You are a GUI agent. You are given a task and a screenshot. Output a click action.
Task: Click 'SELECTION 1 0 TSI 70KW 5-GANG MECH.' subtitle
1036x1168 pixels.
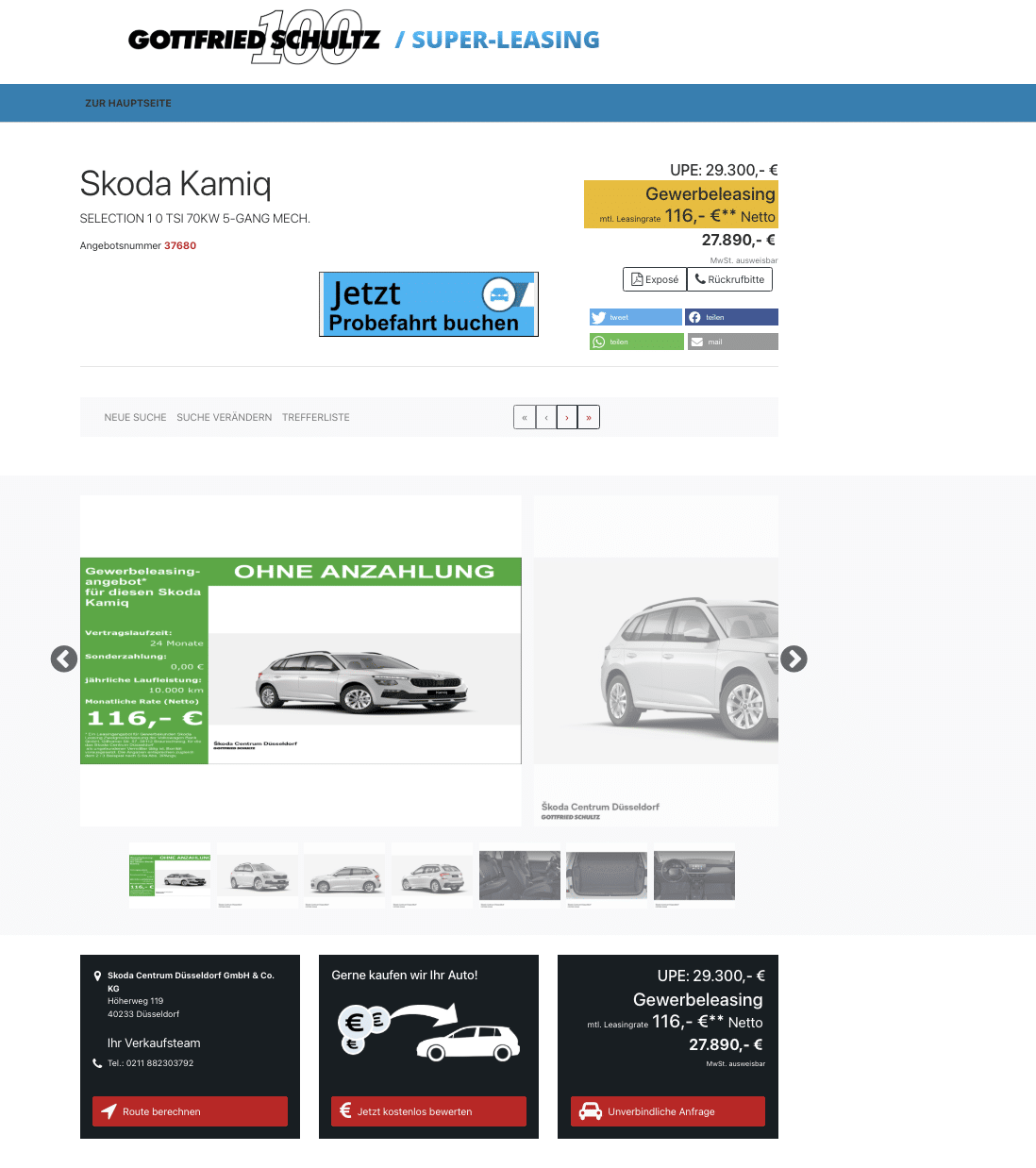click(195, 218)
